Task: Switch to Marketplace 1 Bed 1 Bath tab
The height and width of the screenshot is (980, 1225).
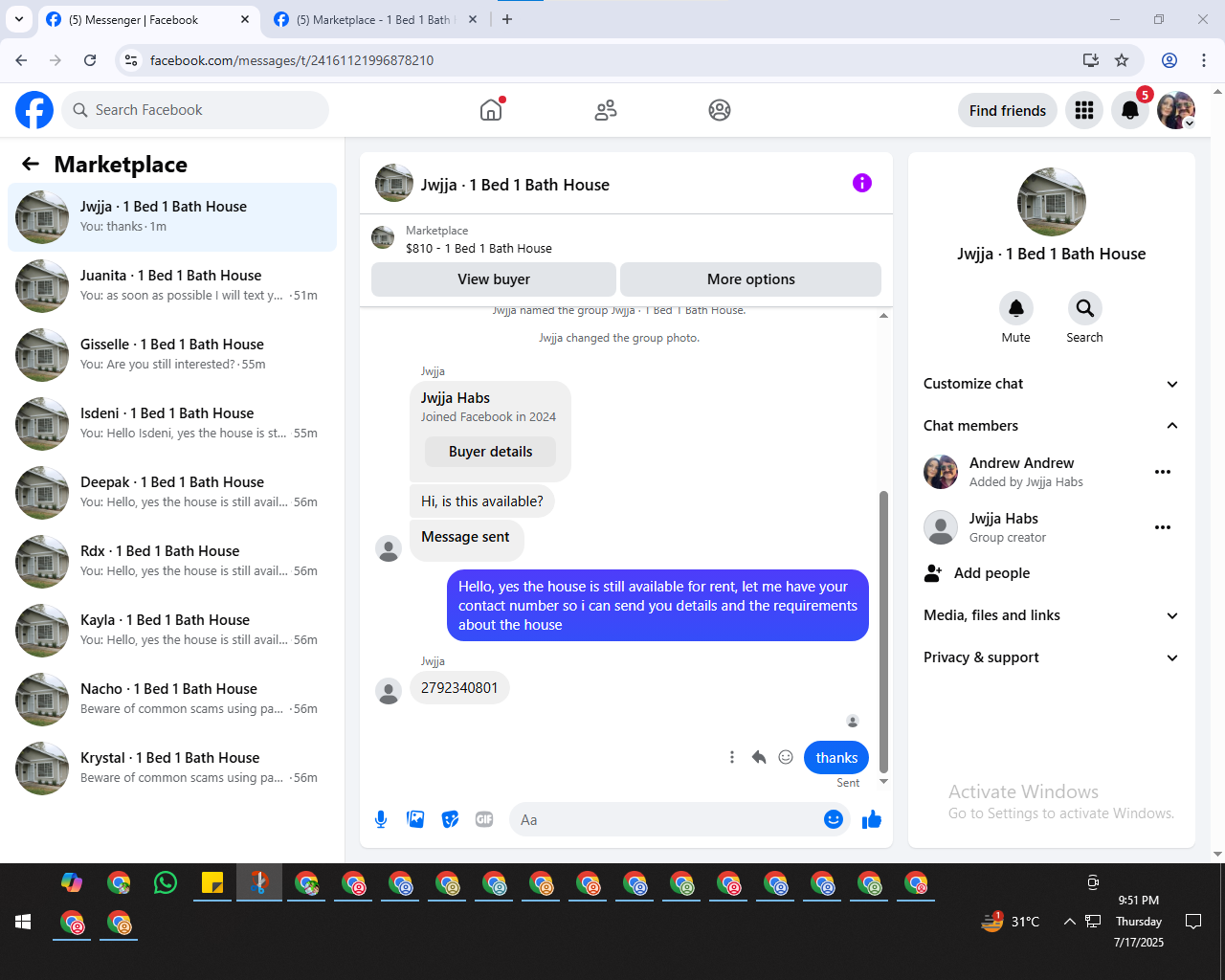Action: click(374, 19)
